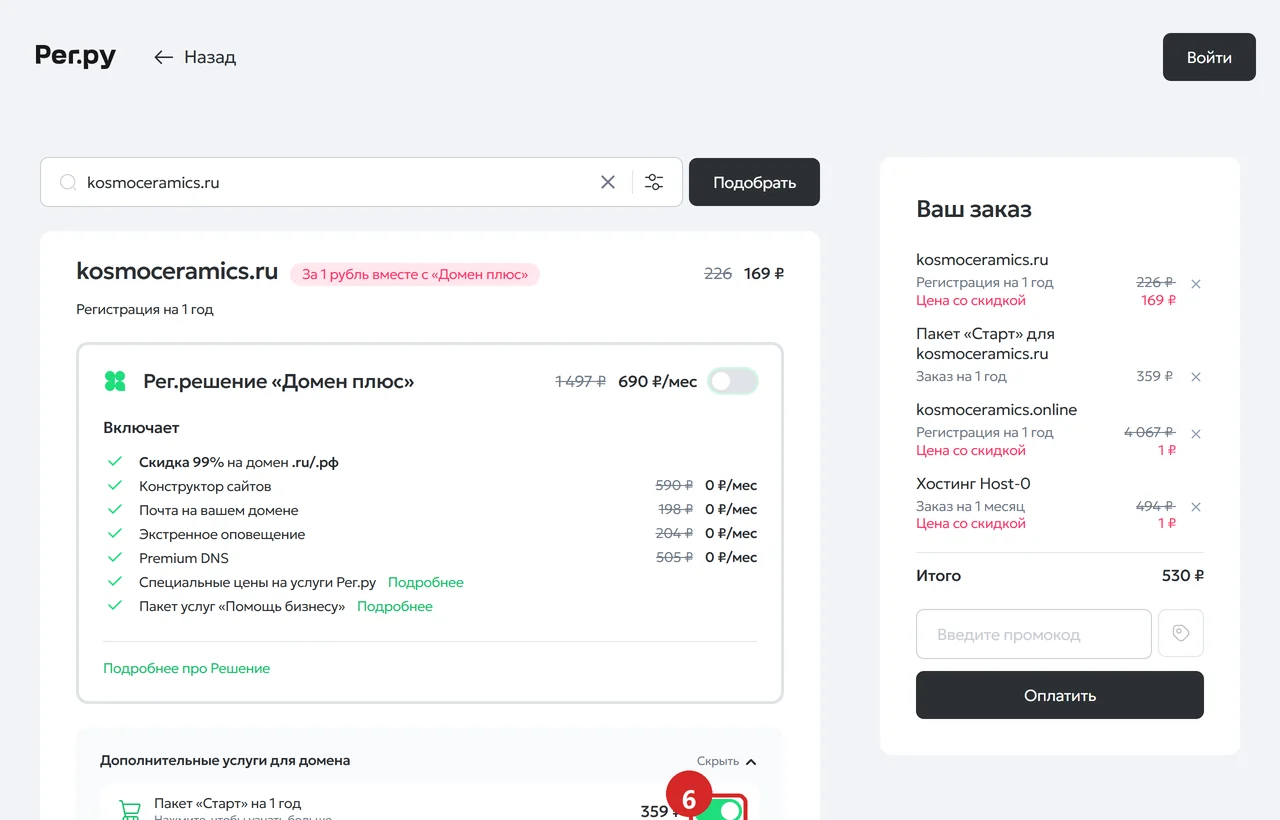Click the green clover Рег.решение icon
1280x820 pixels.
(x=115, y=381)
